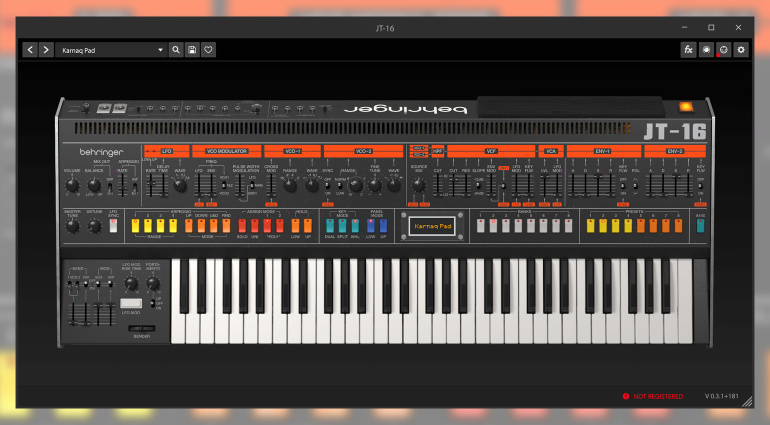Click the face icon with red dot
The width and height of the screenshot is (770, 425).
pos(723,50)
